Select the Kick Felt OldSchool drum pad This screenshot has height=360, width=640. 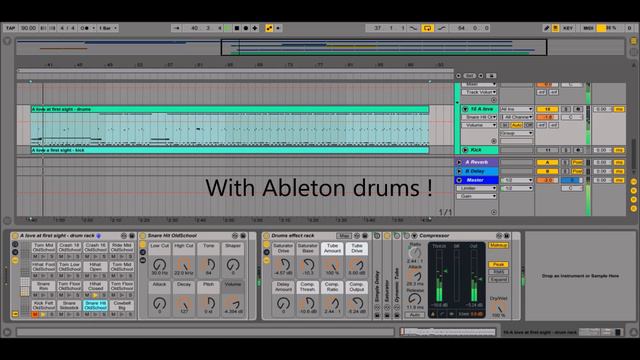44,305
